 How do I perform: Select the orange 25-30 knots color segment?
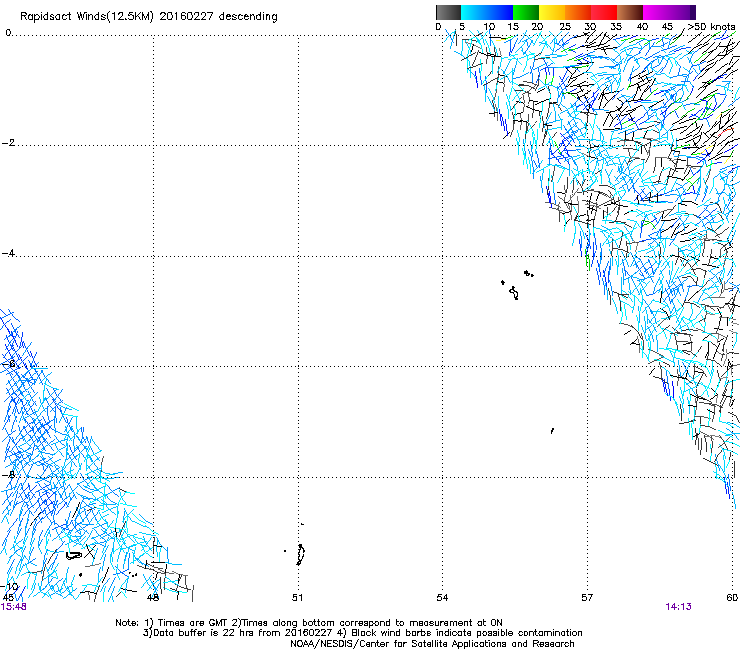578,12
